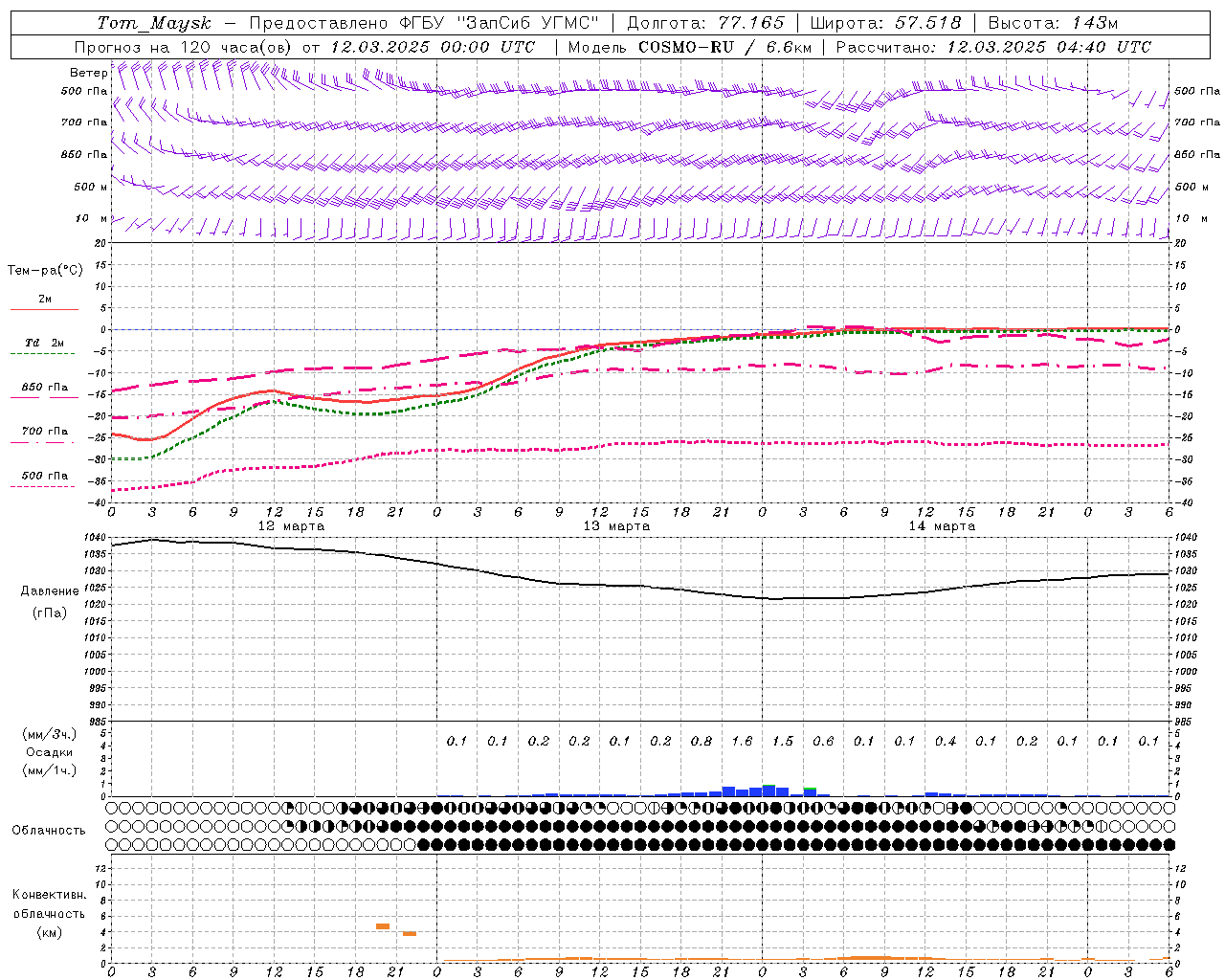Click the Широта: 57.518 header field
Viewport: 1225px width, 980px height.
point(885,23)
